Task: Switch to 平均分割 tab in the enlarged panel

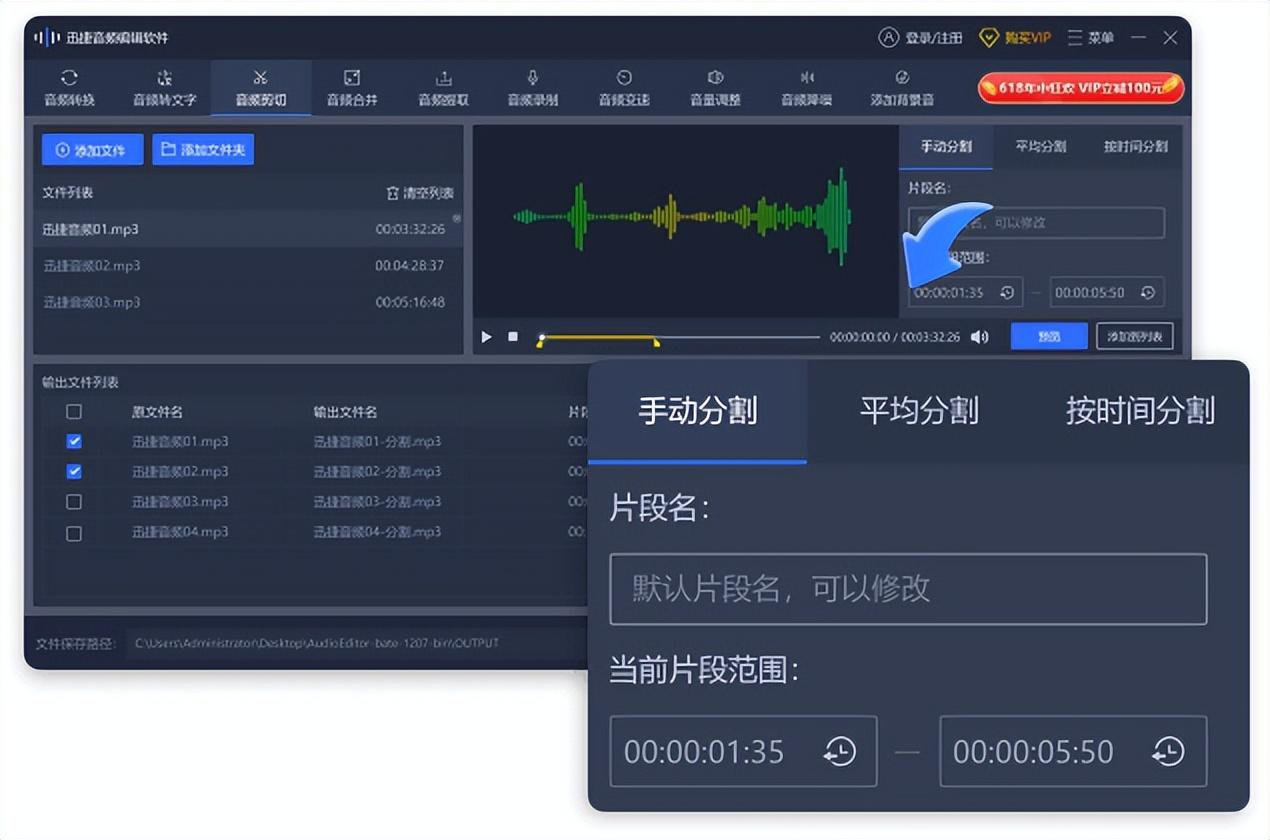Action: click(x=918, y=411)
